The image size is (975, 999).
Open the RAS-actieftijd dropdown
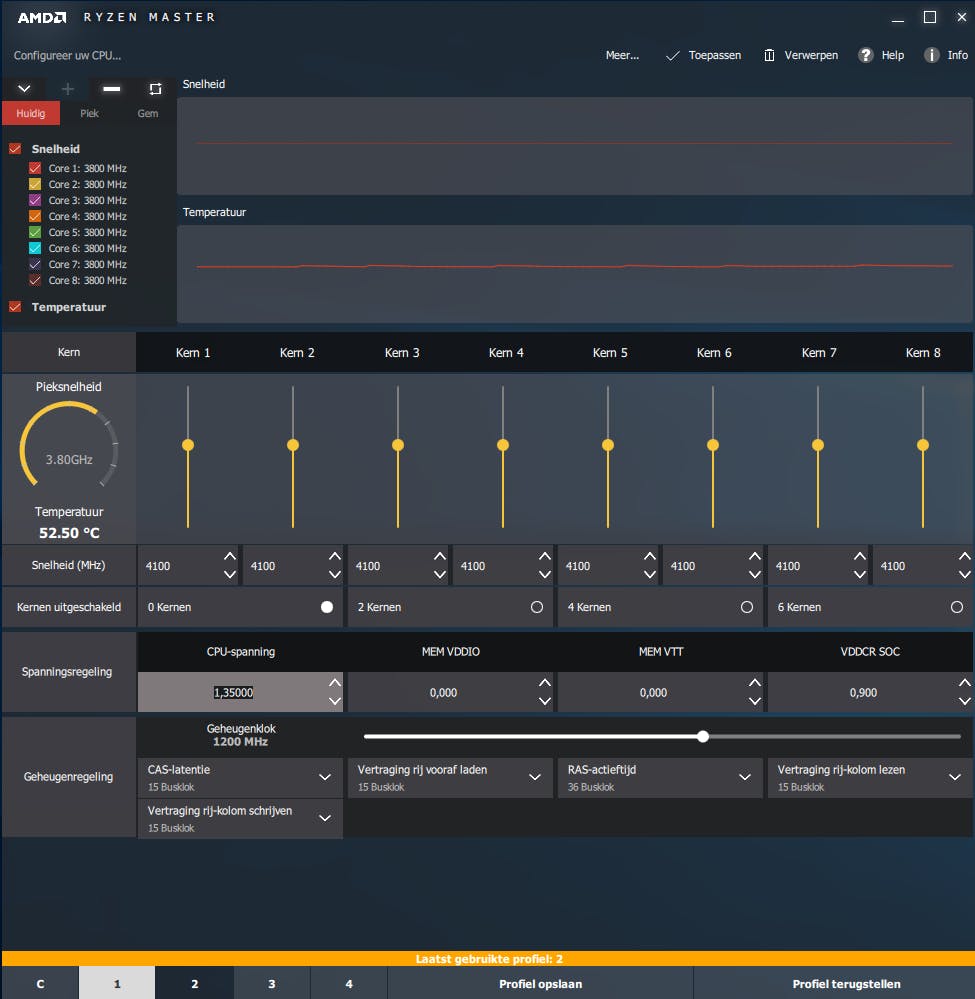point(744,777)
